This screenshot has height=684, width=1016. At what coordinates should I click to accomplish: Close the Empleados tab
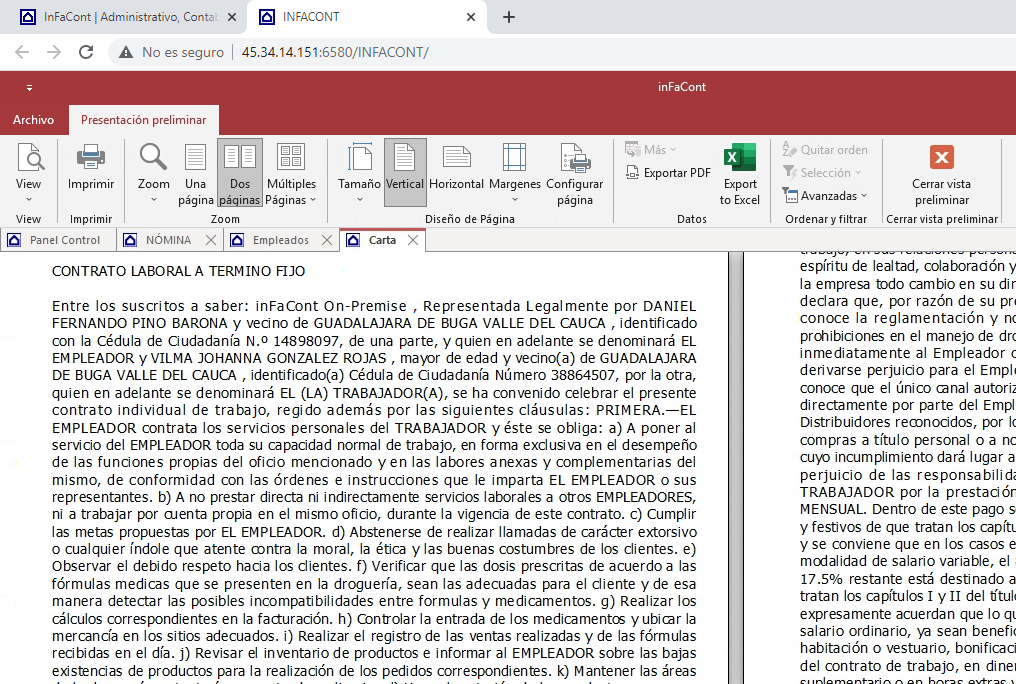pos(327,240)
